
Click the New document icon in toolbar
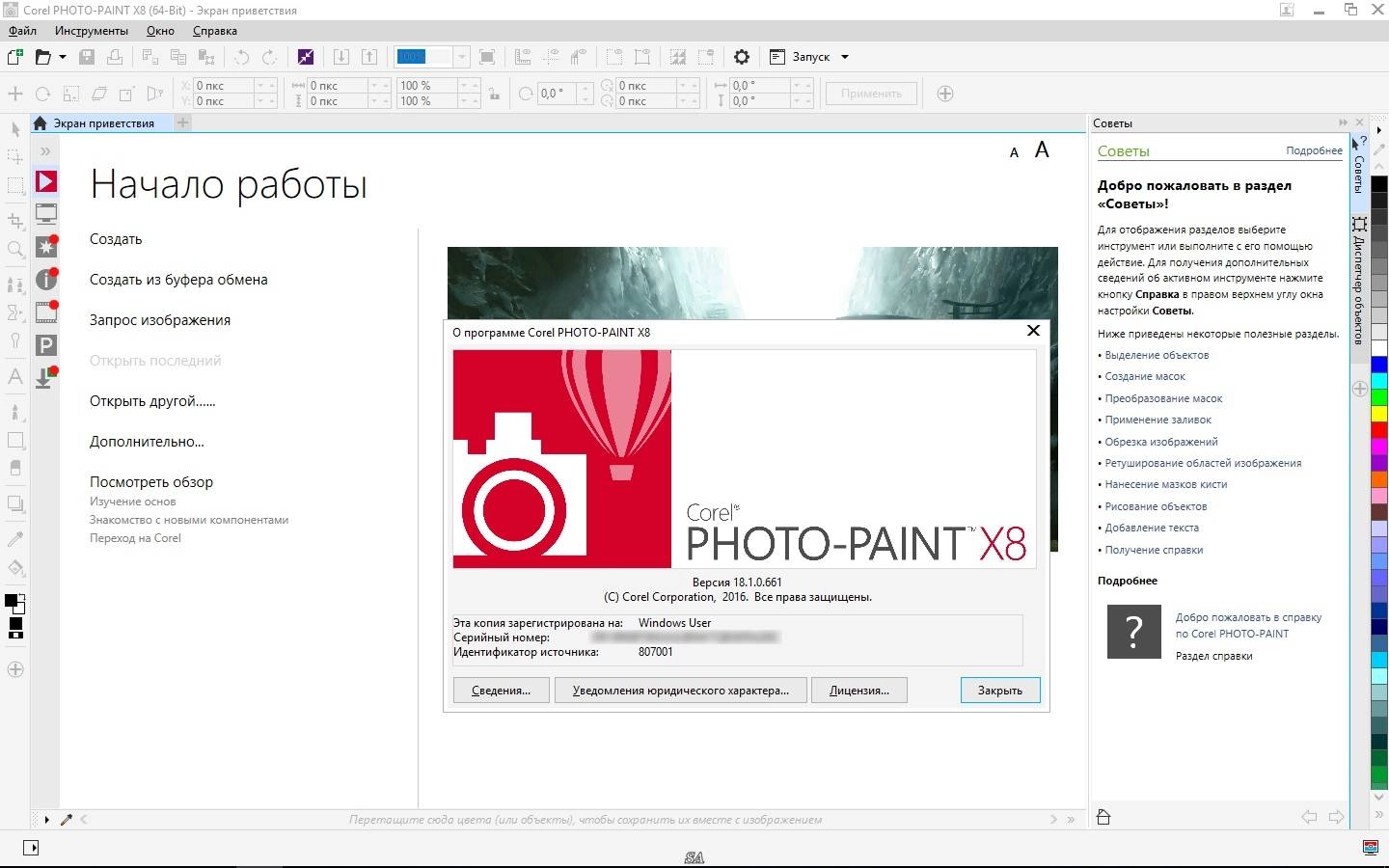point(14,57)
